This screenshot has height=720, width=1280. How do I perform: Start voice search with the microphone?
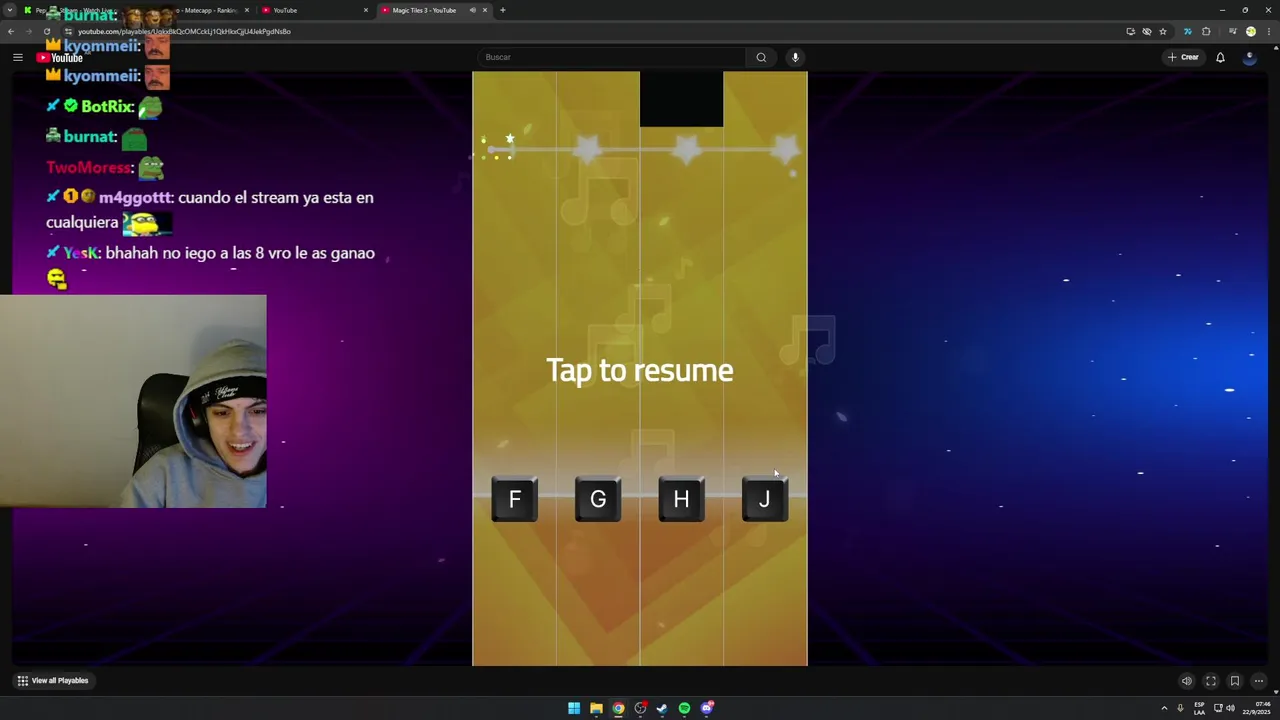[x=795, y=57]
